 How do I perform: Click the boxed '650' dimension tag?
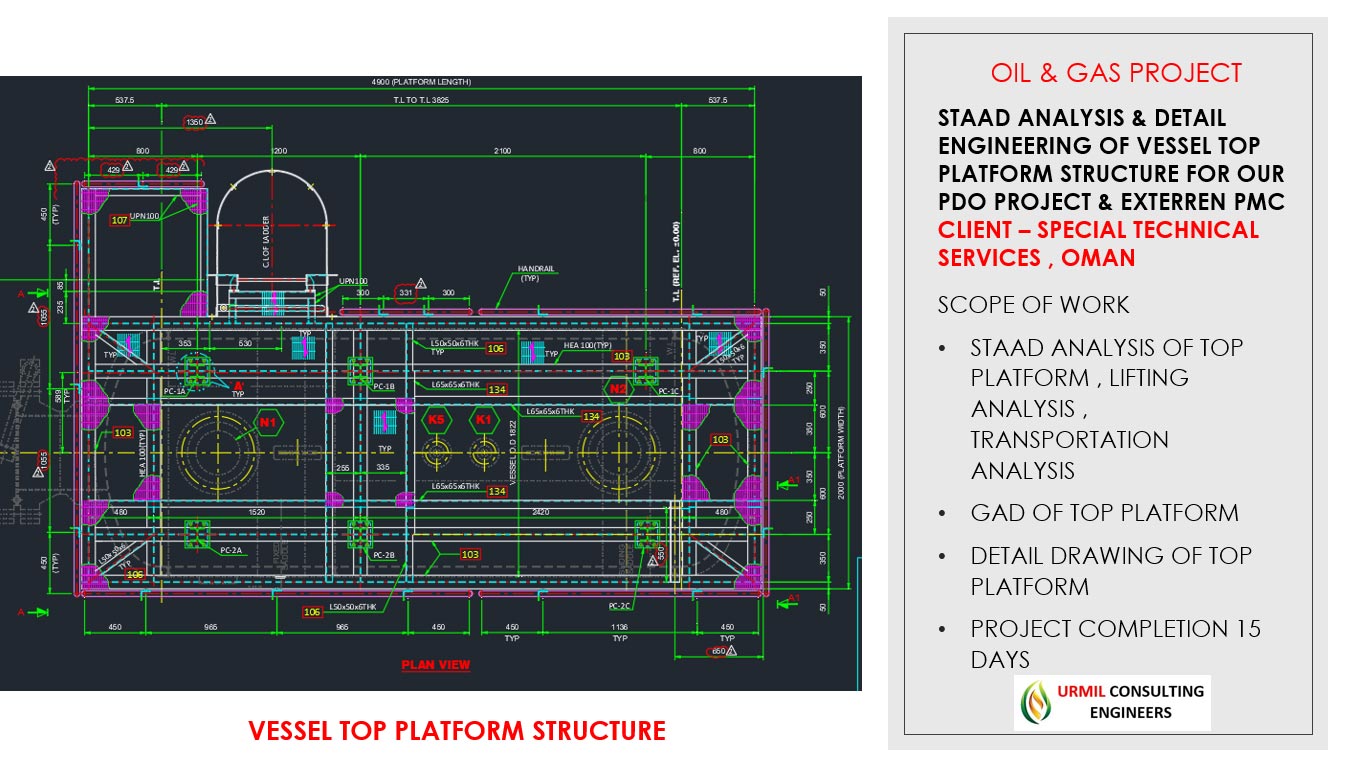pos(718,651)
